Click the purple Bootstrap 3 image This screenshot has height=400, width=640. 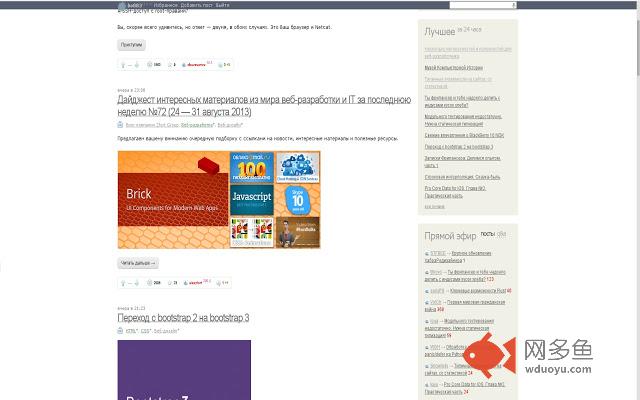[x=184, y=370]
